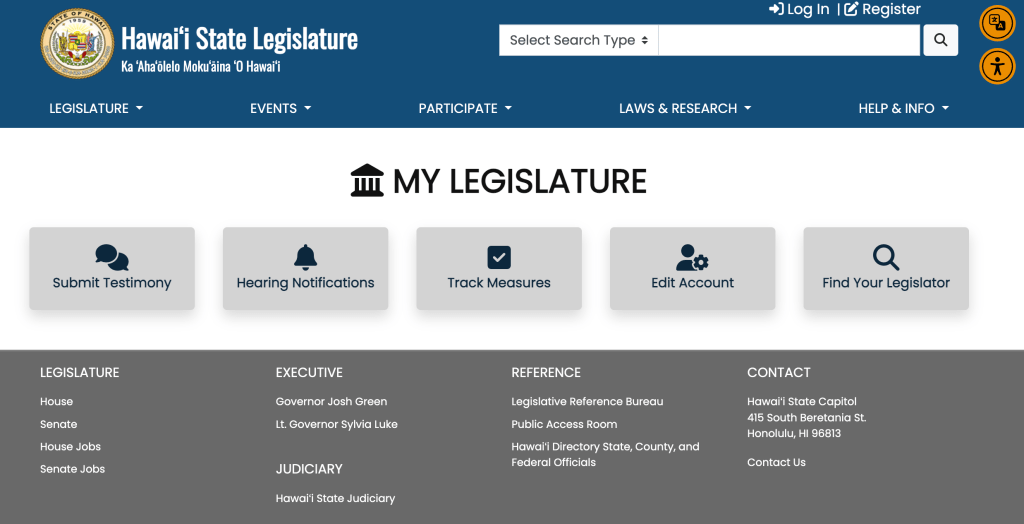Visit the Lt. Governor Sylvia Luke link
Screen dimensions: 1024x524
click(x=336, y=424)
